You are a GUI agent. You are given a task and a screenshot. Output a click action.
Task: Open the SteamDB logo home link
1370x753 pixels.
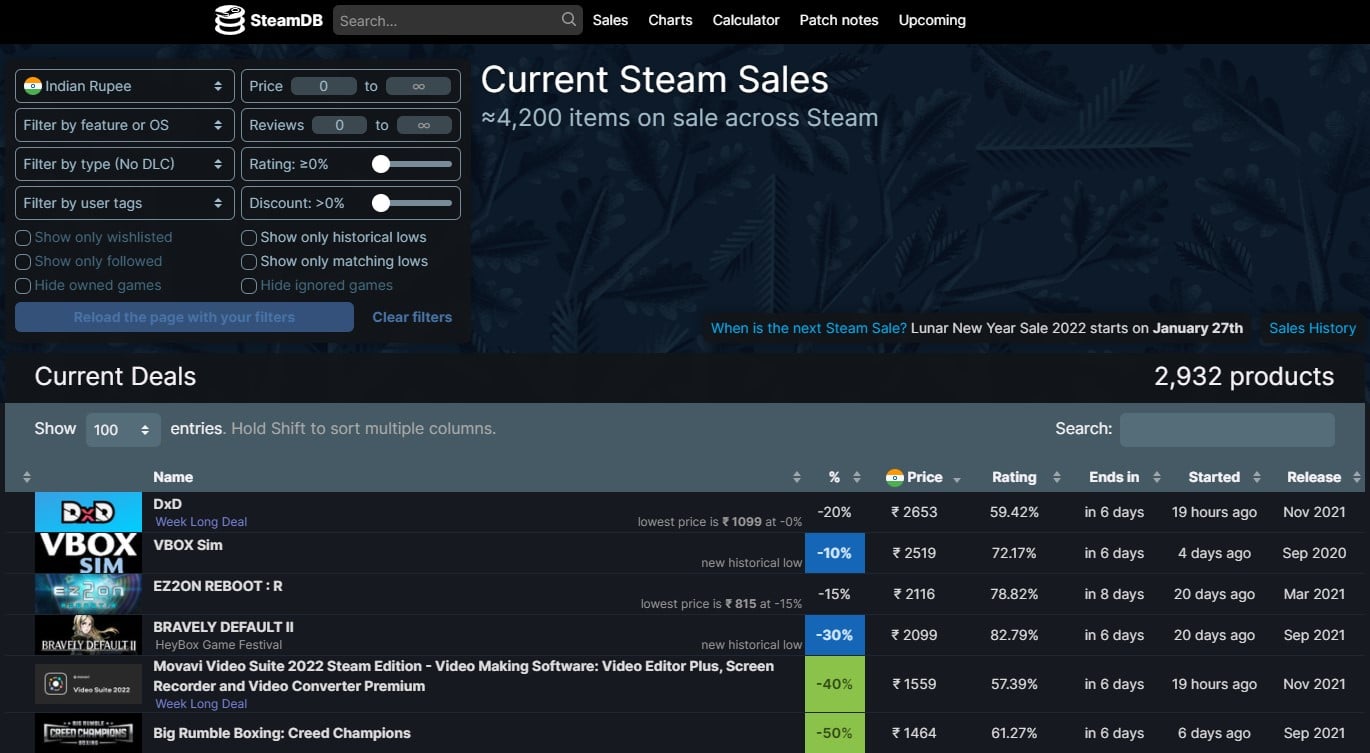268,20
